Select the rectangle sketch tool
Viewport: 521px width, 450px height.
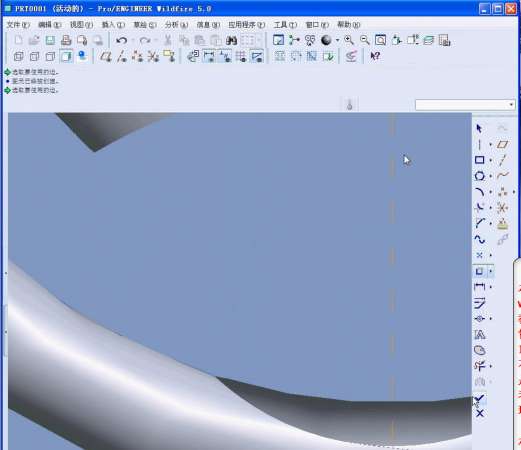coord(479,160)
